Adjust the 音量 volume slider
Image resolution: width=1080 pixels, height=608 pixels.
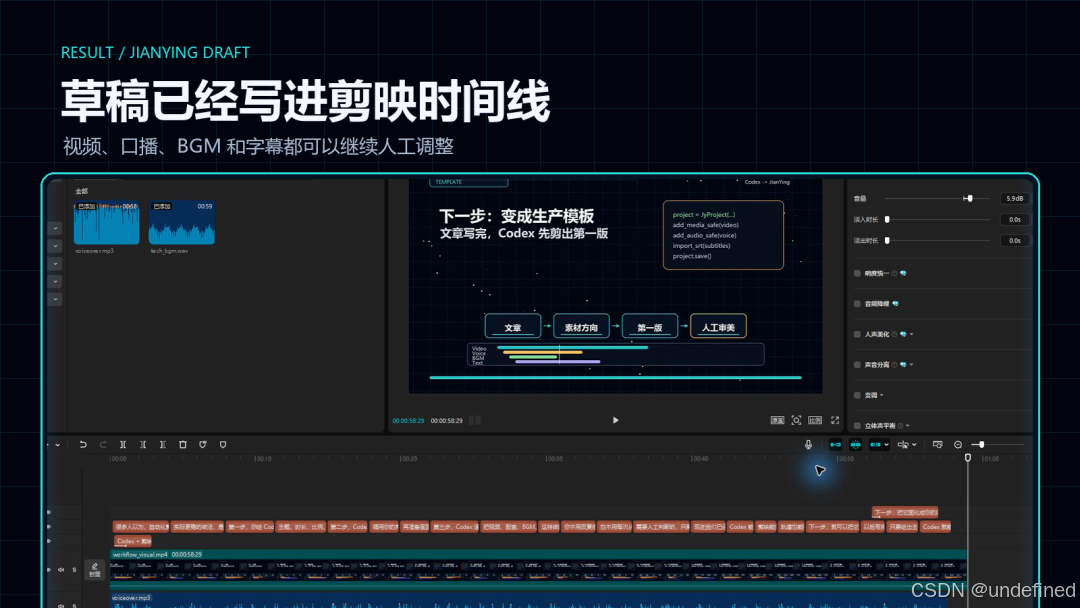(x=938, y=198)
